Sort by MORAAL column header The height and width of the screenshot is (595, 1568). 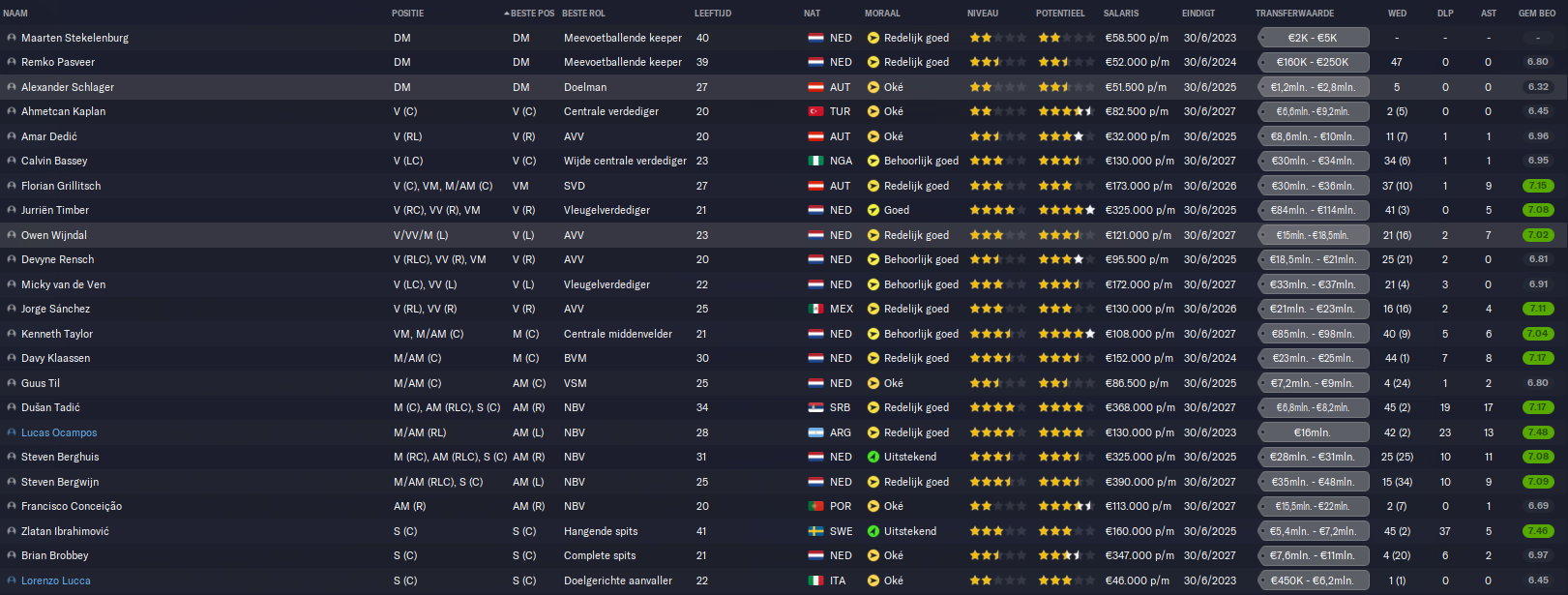pyautogui.click(x=882, y=14)
